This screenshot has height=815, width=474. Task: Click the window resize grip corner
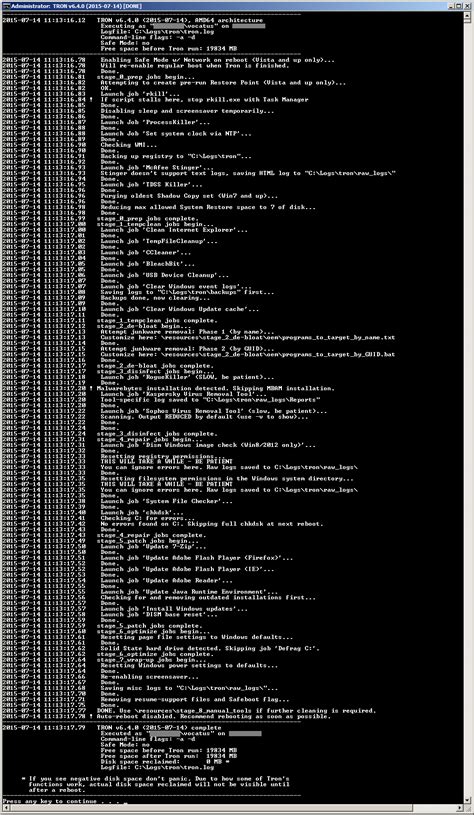click(468, 808)
